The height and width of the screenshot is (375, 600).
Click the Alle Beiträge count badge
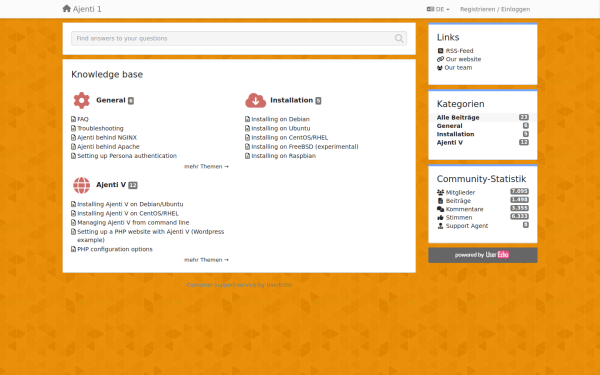coord(524,117)
